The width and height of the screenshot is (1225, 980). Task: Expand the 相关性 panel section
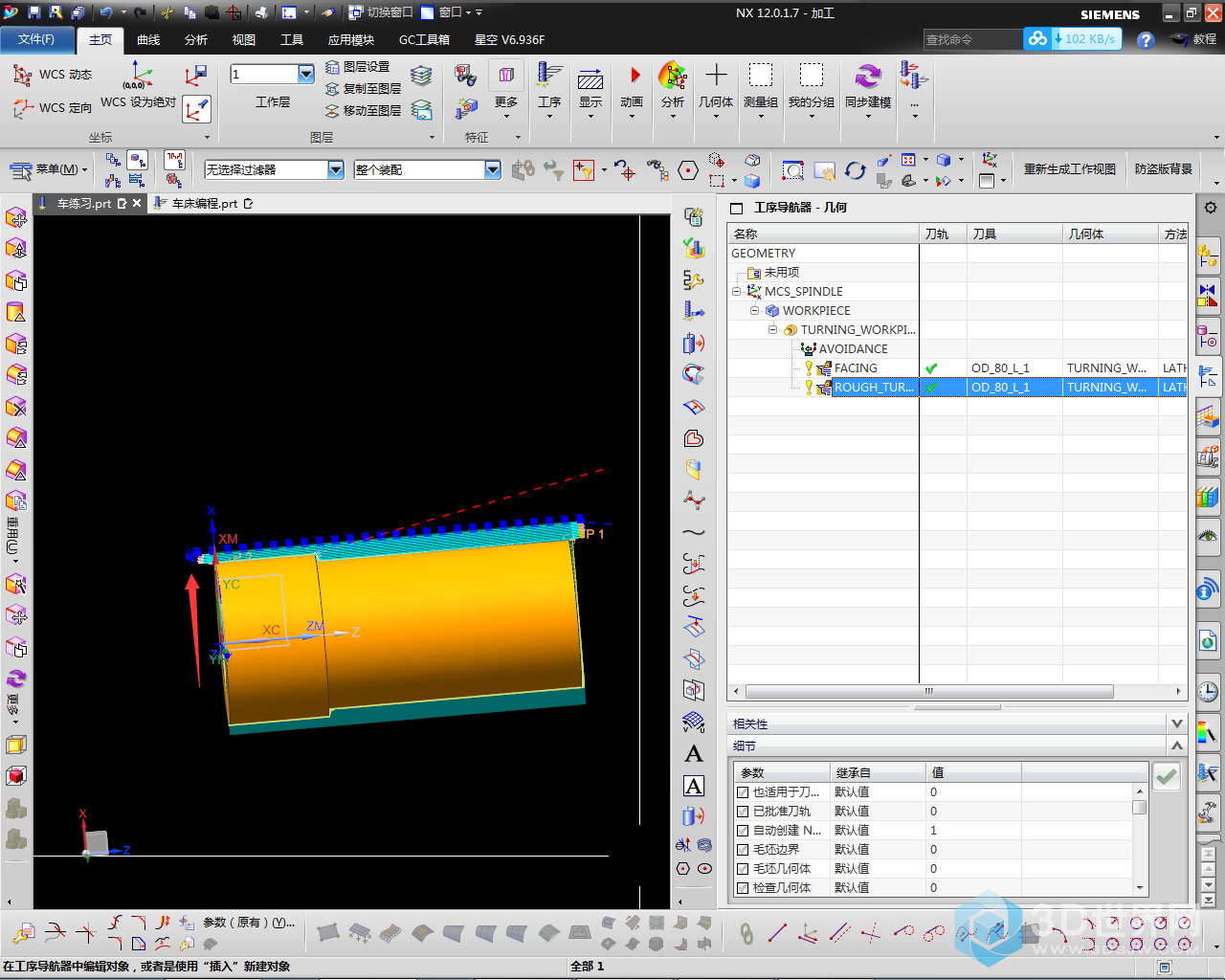click(x=1177, y=724)
